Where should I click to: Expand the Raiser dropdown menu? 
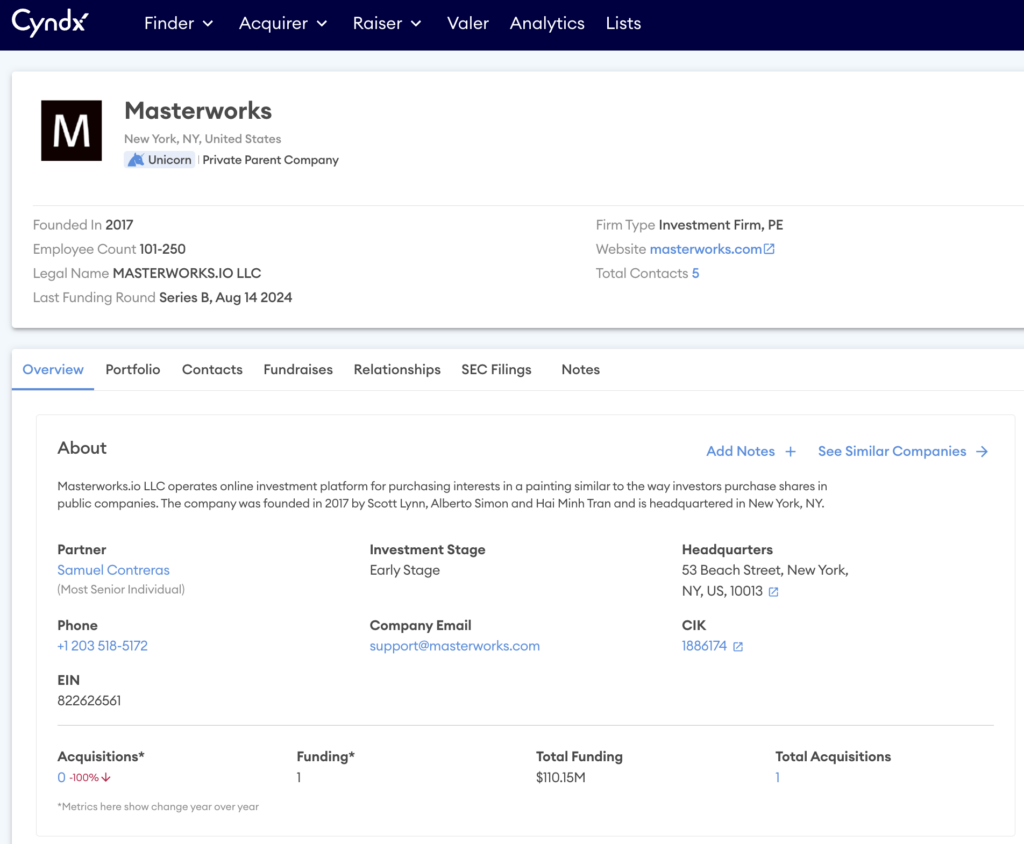click(387, 24)
